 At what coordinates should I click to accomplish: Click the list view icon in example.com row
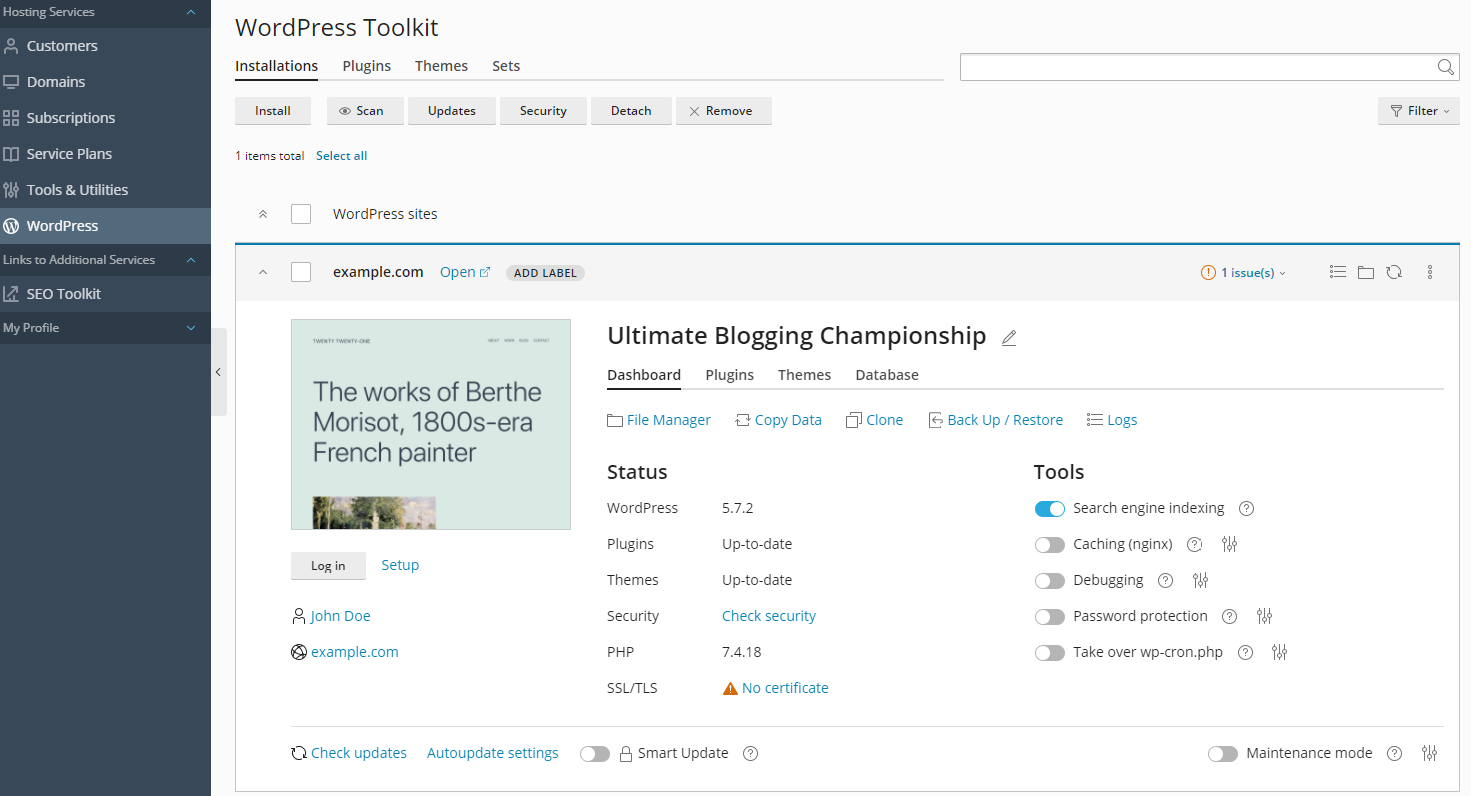[x=1338, y=272]
